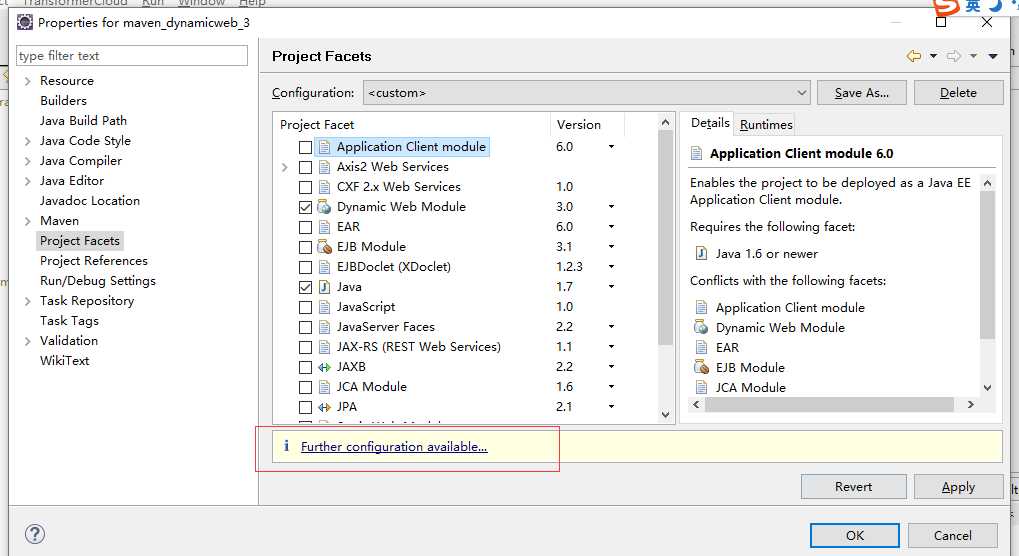The height and width of the screenshot is (556, 1019).
Task: Enable the Axis2 Web Services checkbox
Action: pyautogui.click(x=305, y=168)
